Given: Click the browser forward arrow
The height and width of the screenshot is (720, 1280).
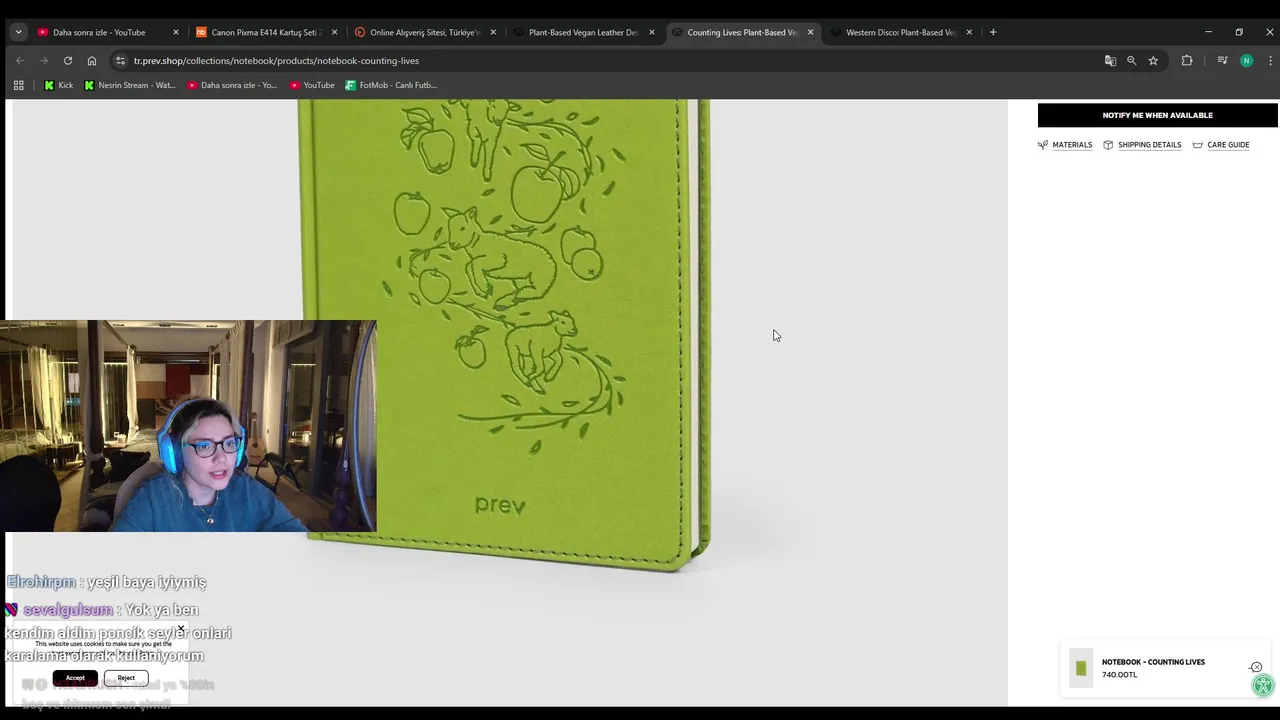Looking at the screenshot, I should (x=43, y=60).
